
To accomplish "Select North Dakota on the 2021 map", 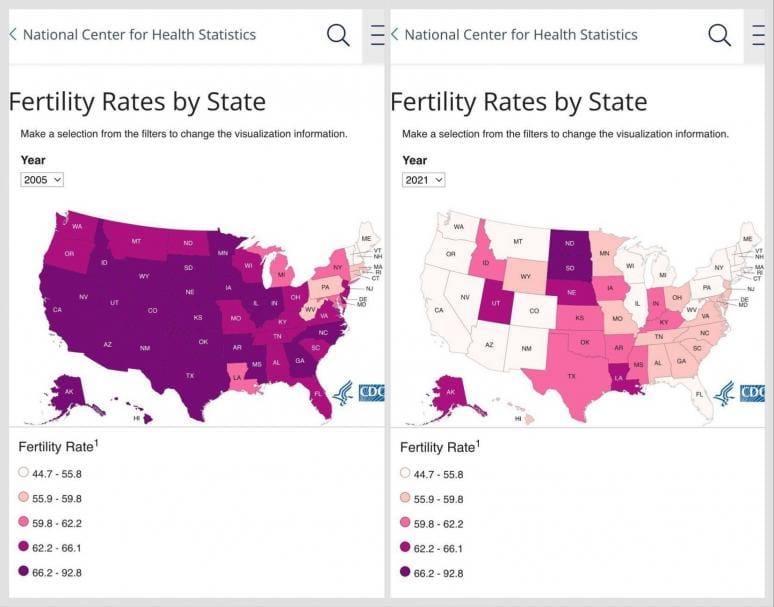I will 570,243.
